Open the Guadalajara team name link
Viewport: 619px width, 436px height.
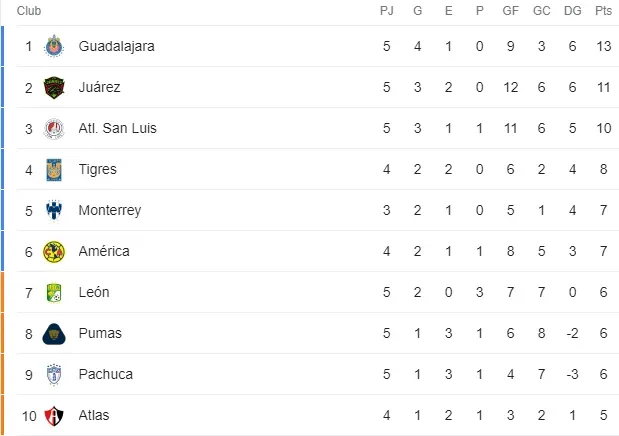coord(116,46)
